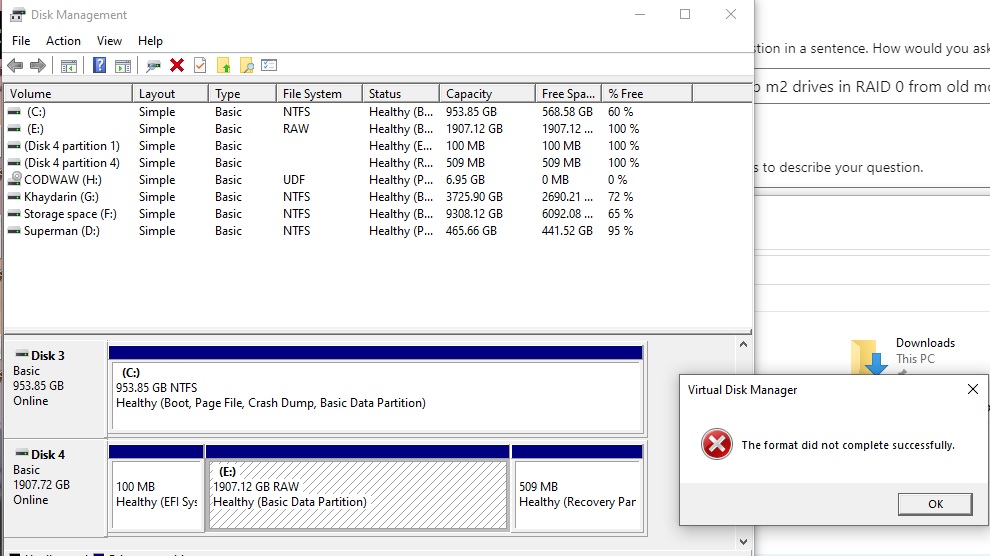Click the folder with green arrow icon
The image size is (990, 556).
tap(224, 65)
